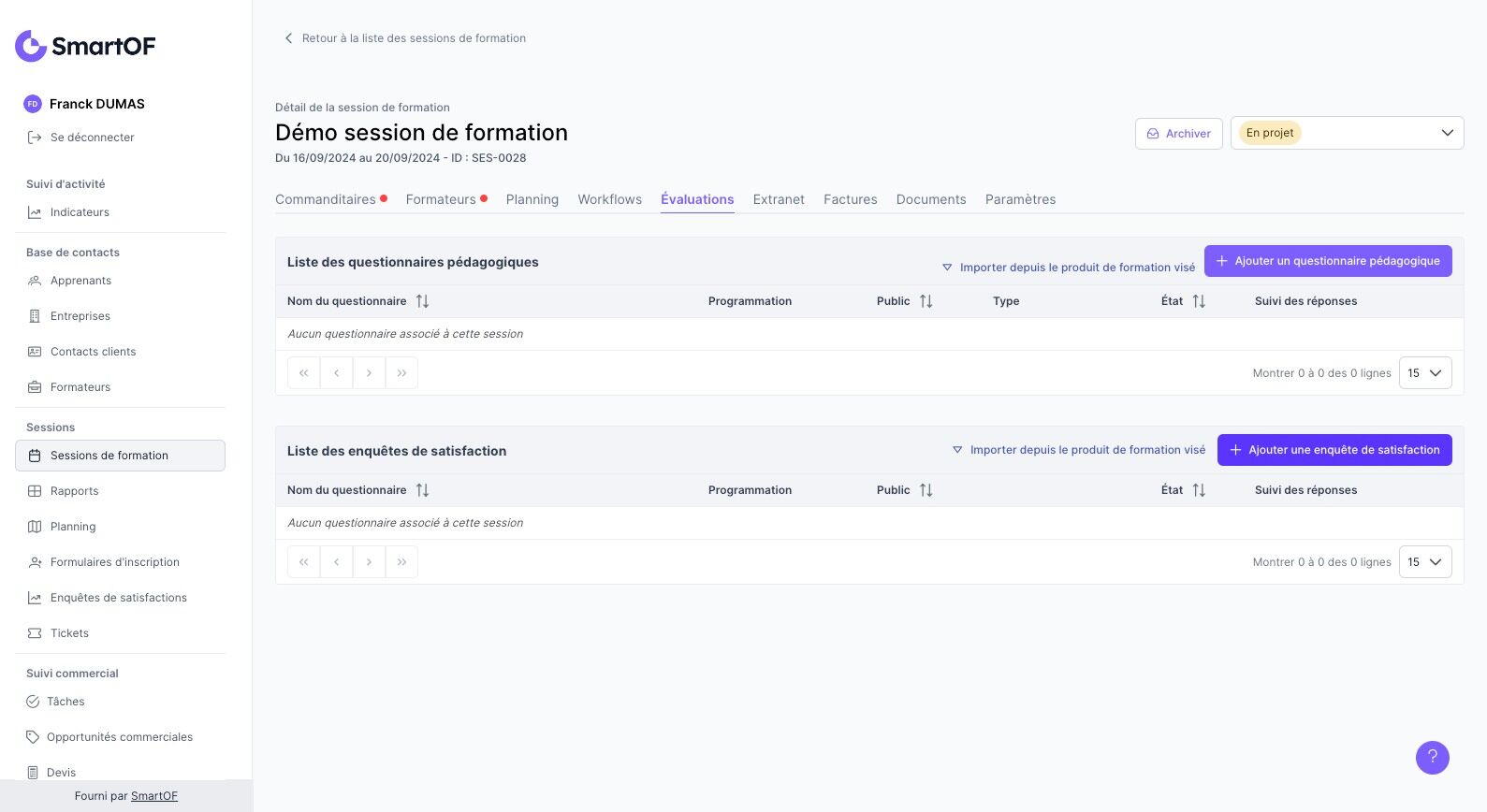Click the Formateurs briefcase icon
Viewport: 1487px width, 812px height.
[35, 387]
